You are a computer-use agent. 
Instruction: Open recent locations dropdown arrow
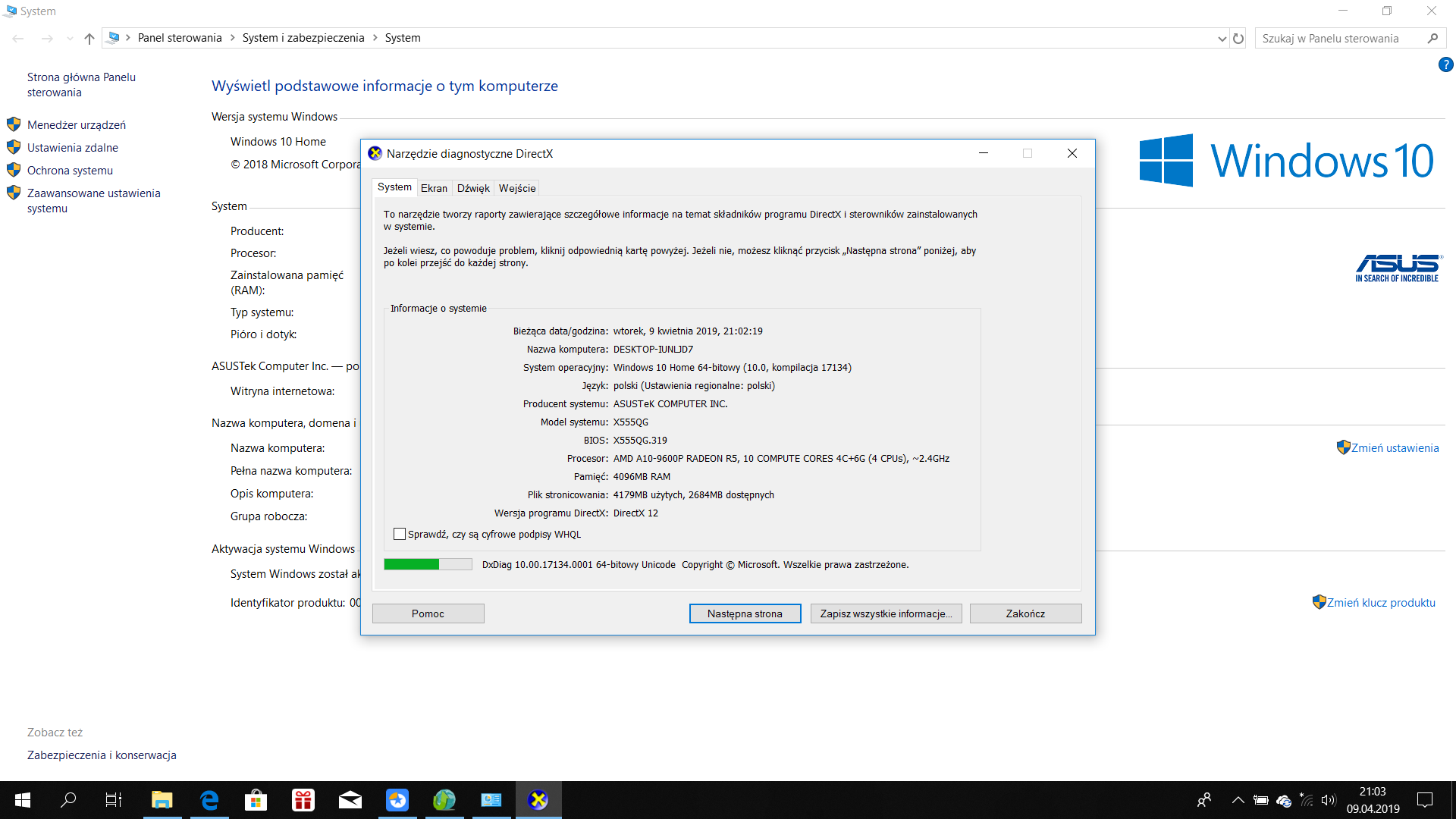pyautogui.click(x=70, y=38)
